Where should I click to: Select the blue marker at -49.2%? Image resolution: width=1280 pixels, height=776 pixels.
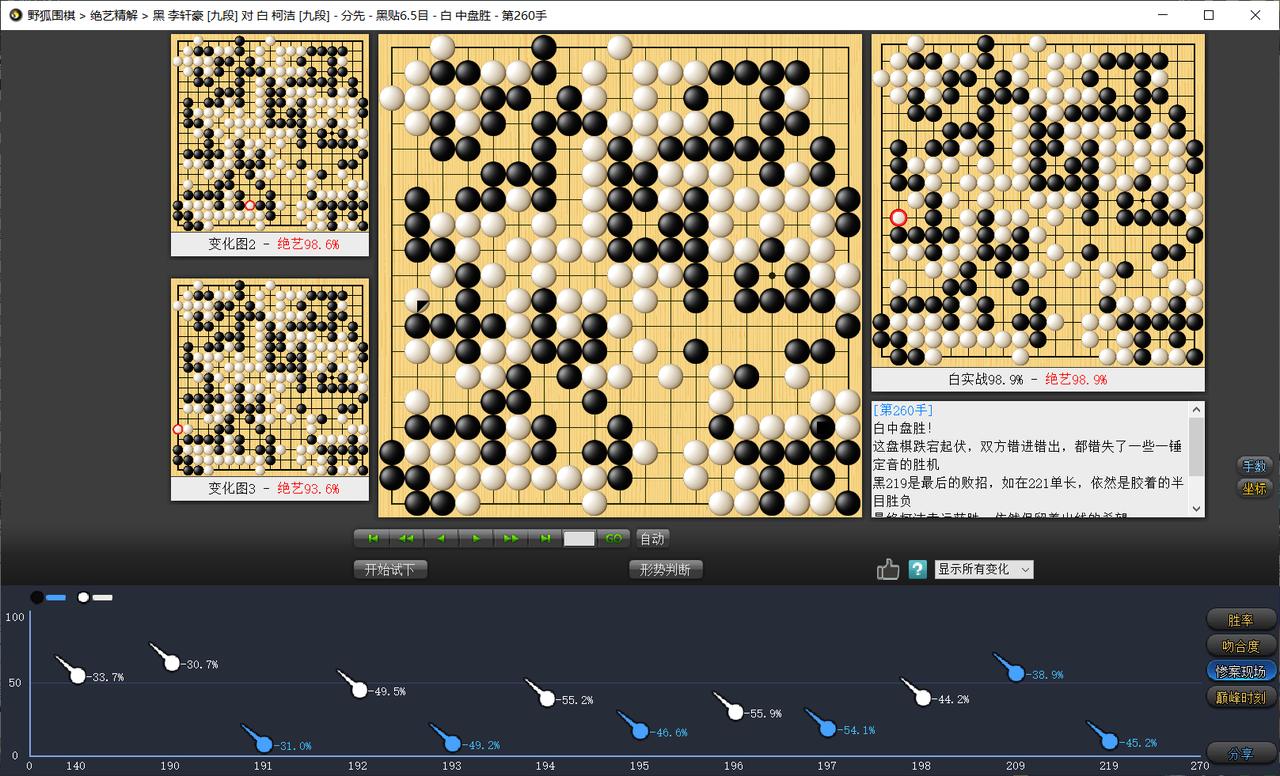[x=452, y=743]
